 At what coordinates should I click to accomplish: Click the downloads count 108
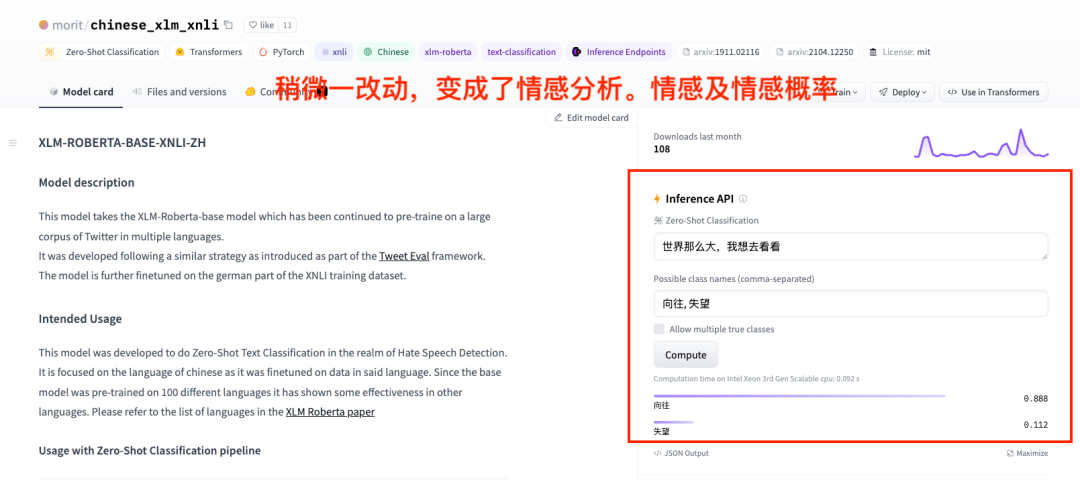pyautogui.click(x=661, y=149)
